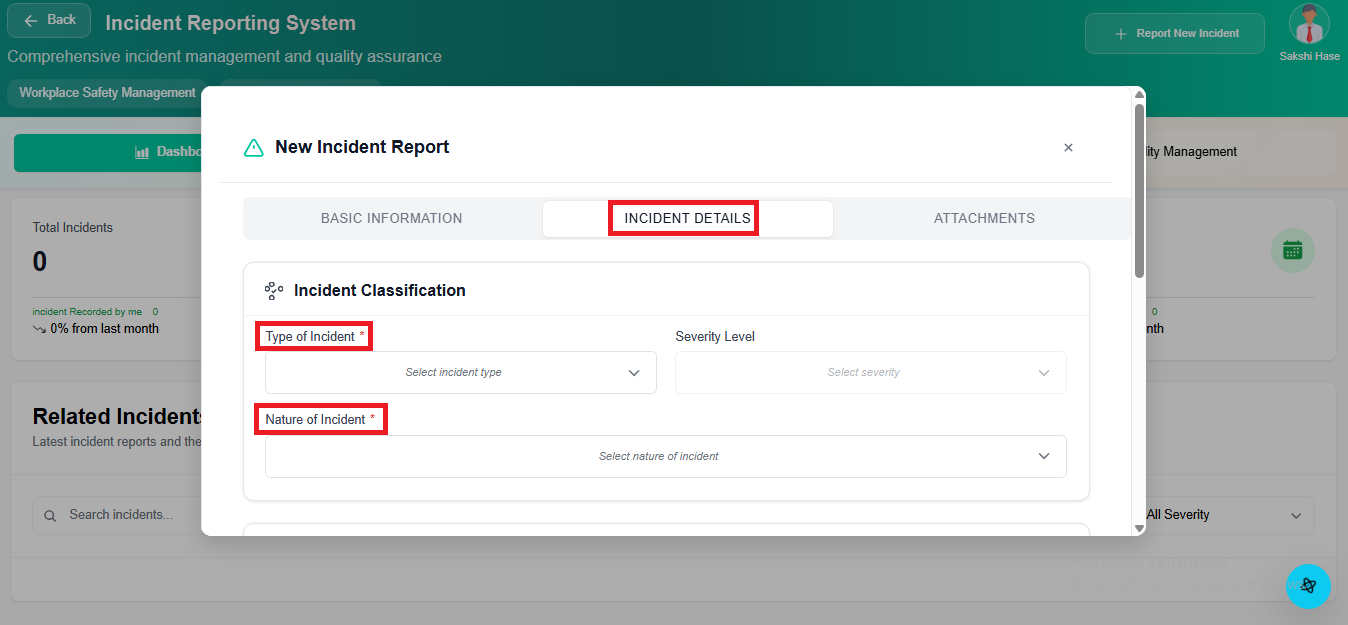Click the Back button
This screenshot has height=625, width=1348.
coord(49,20)
